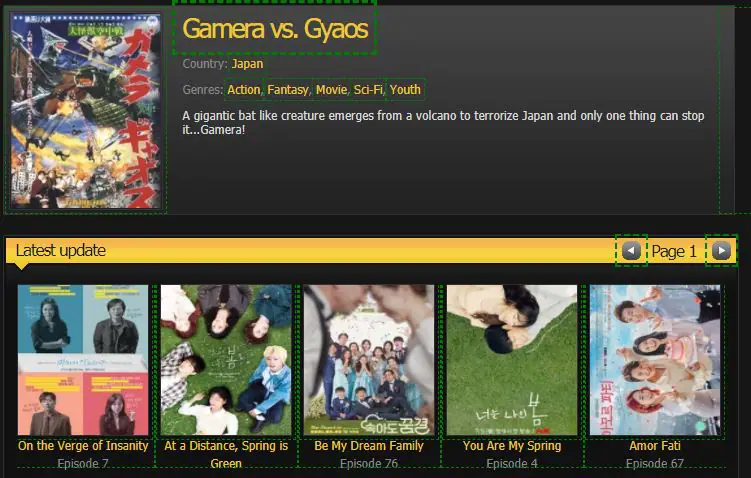This screenshot has width=751, height=478.
Task: Open the Amor Fati title link
Action: point(655,446)
